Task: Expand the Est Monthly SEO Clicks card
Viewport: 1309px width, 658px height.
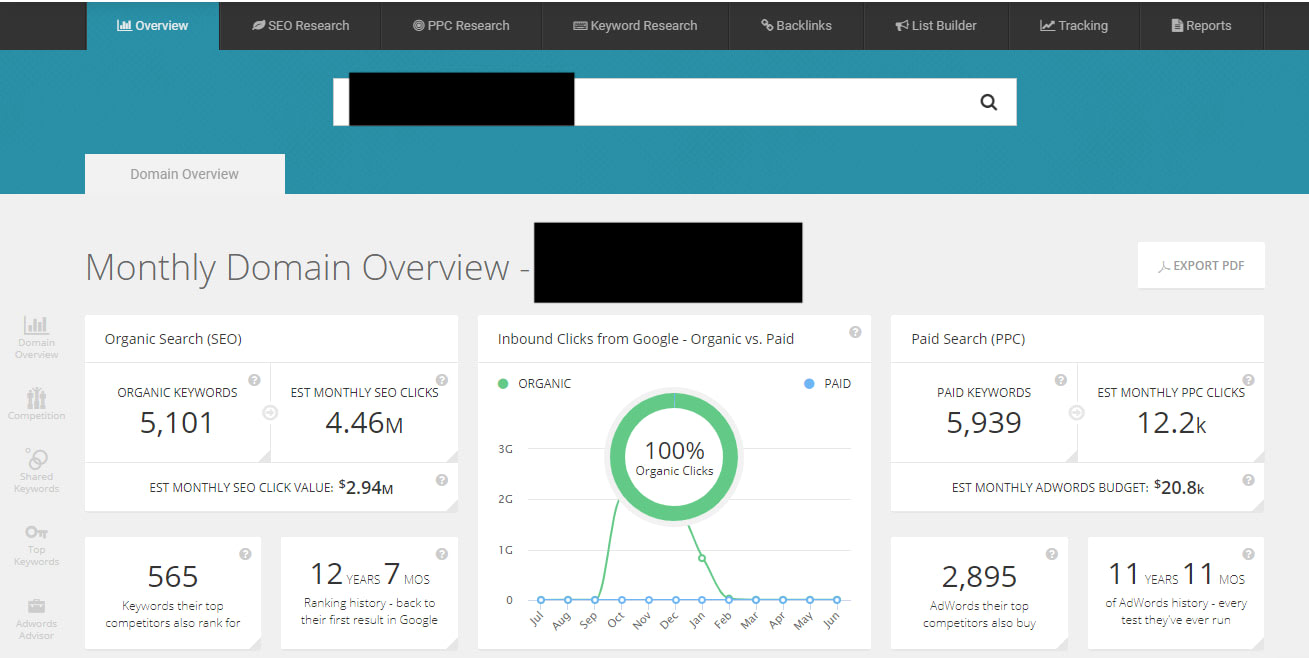Action: tap(451, 456)
